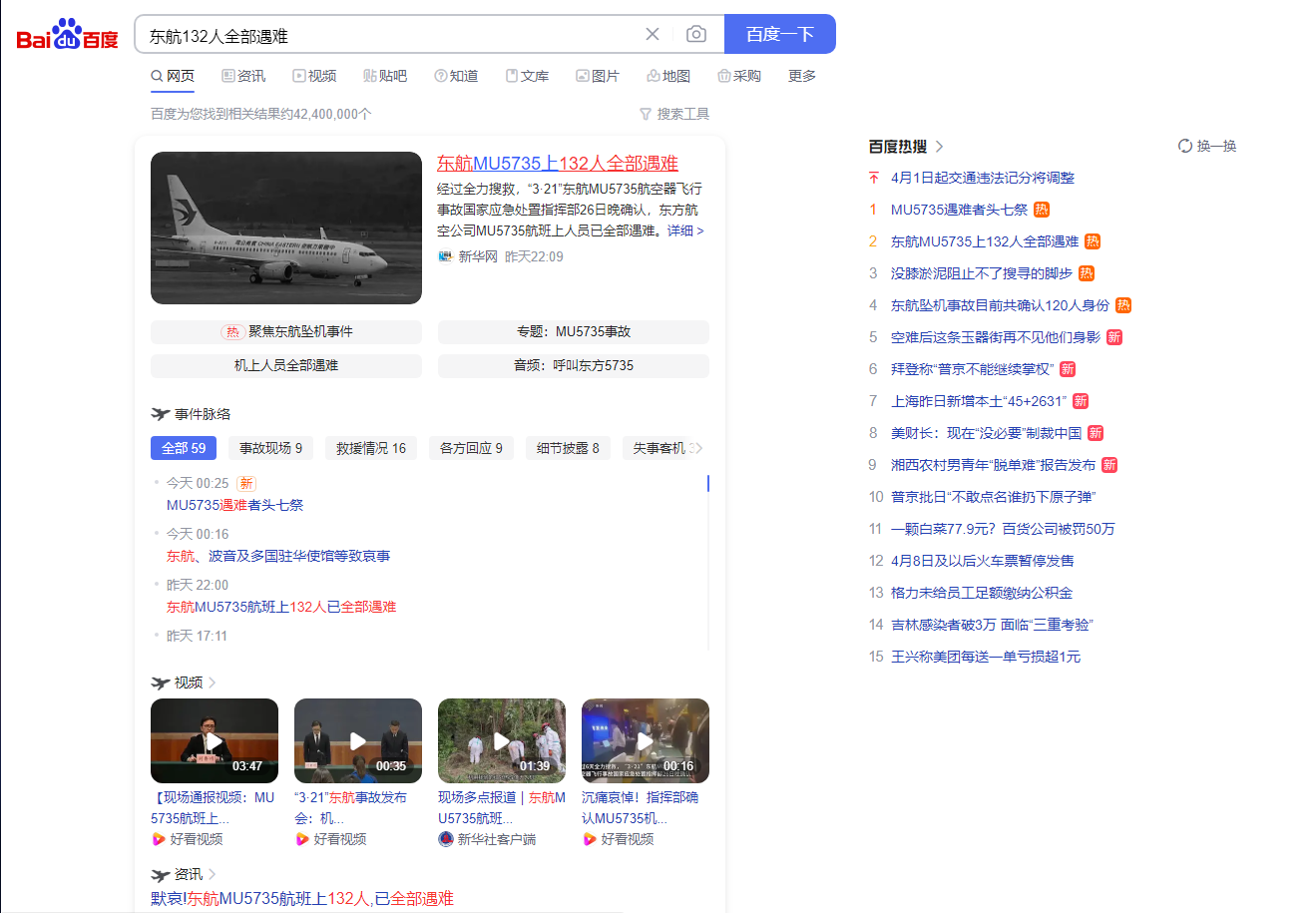Screen dimensions: 1316x913
Task: Open 东航MU5735航班上132人已全部遇难 timeline entry
Action: tap(281, 607)
